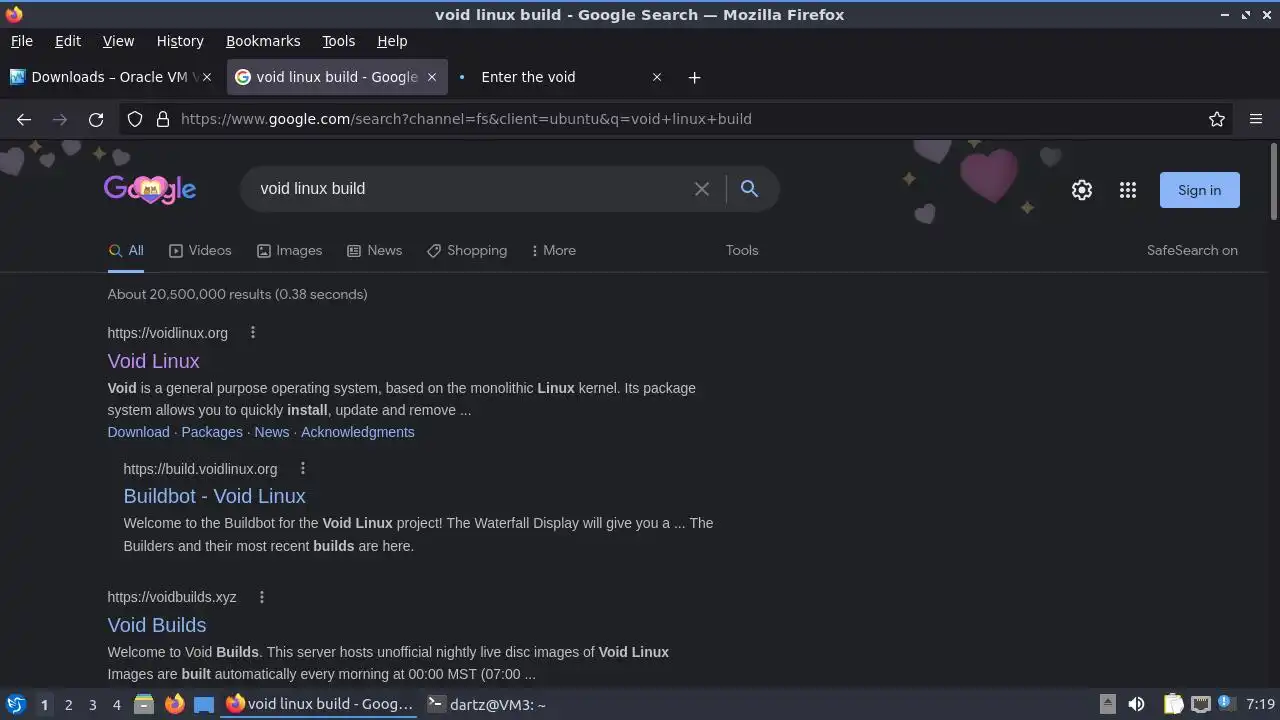1280x720 pixels.
Task: Follow the Packages sitelink
Action: pyautogui.click(x=212, y=432)
